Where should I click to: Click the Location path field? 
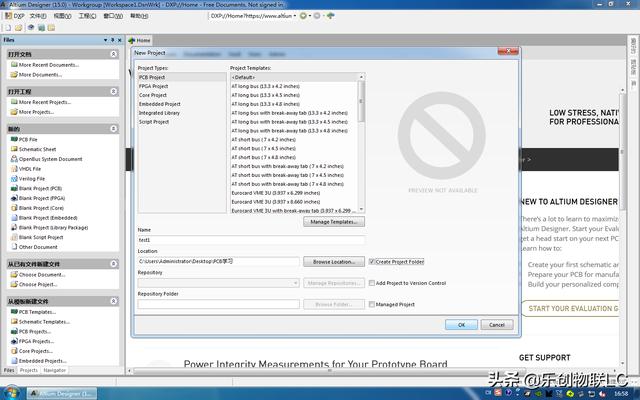coord(218,261)
